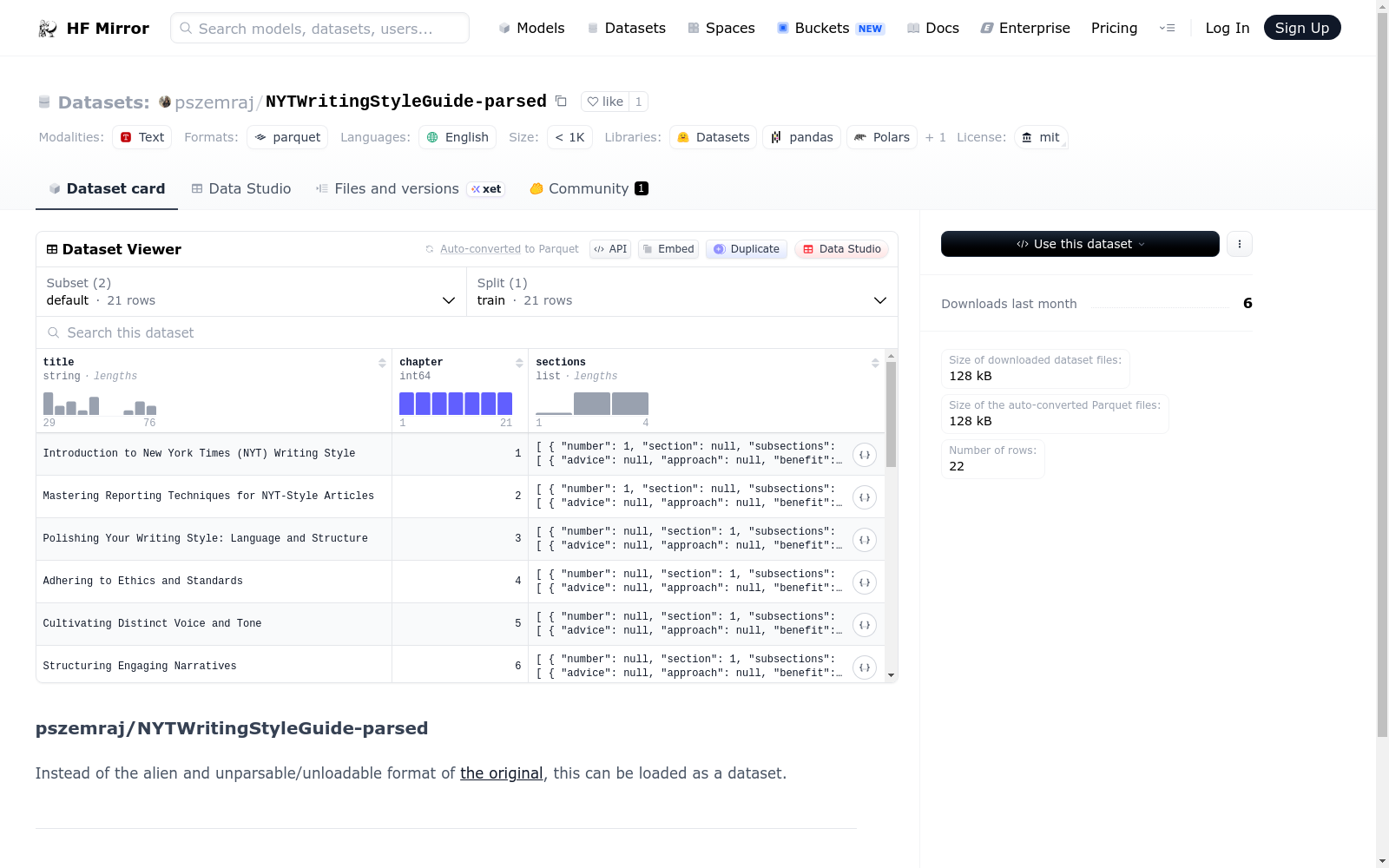1389x868 pixels.
Task: Expand the Subset default dropdown
Action: 252,292
